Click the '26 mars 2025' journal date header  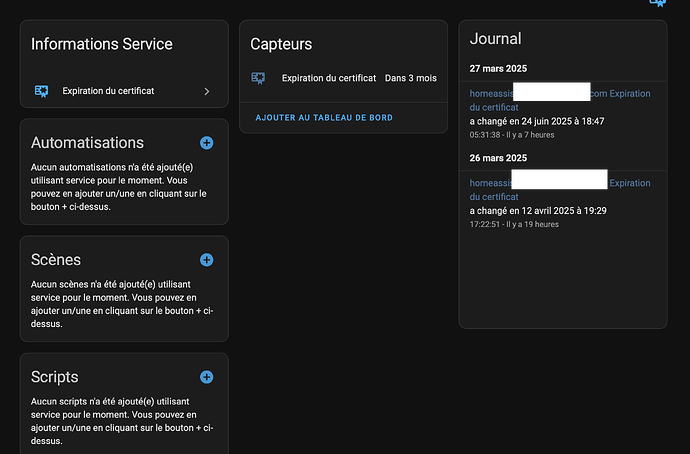498,158
